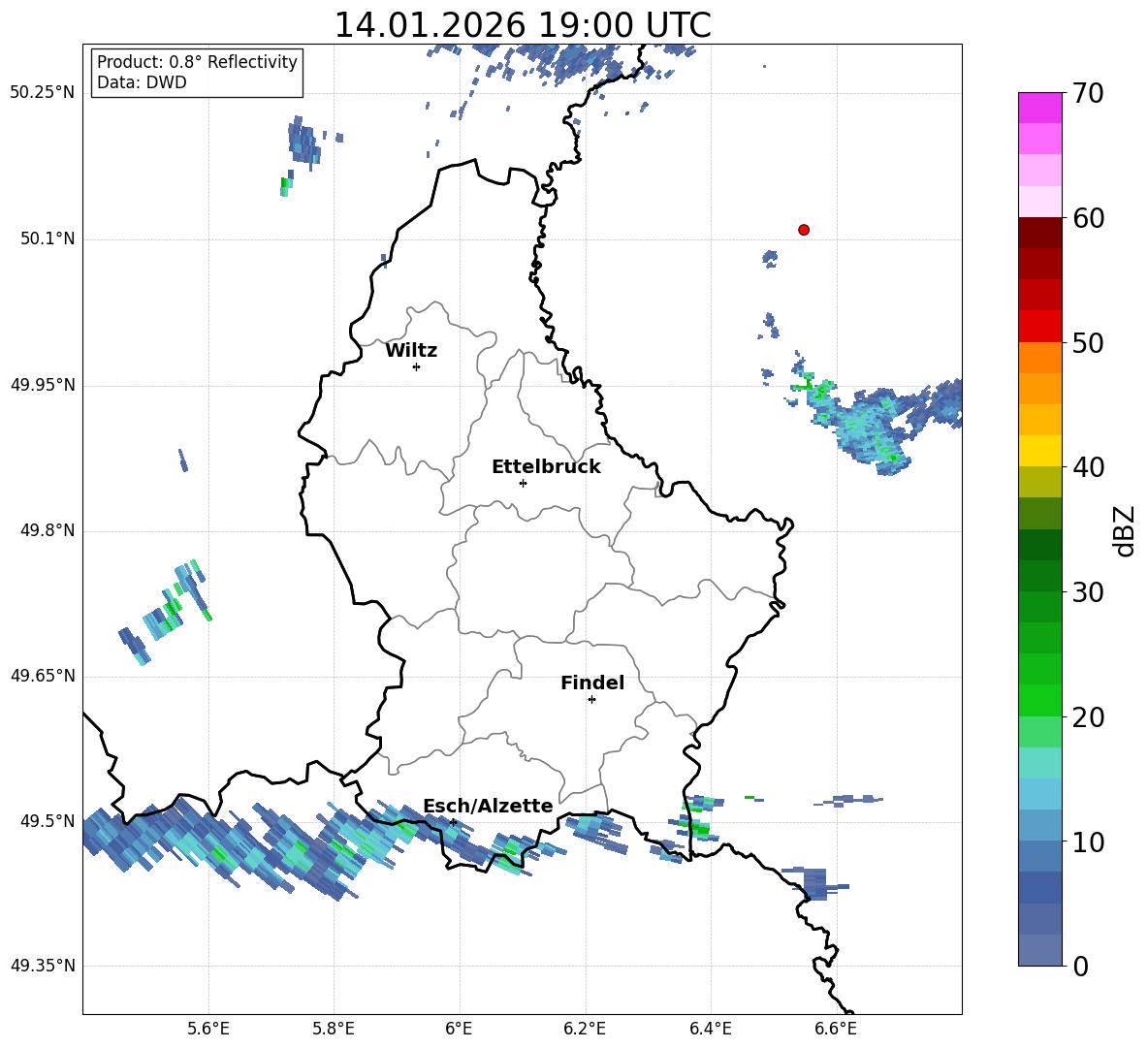Click the 5.6°E longitude label
Image resolution: width=1148 pixels, height=1048 pixels.
click(x=208, y=1029)
